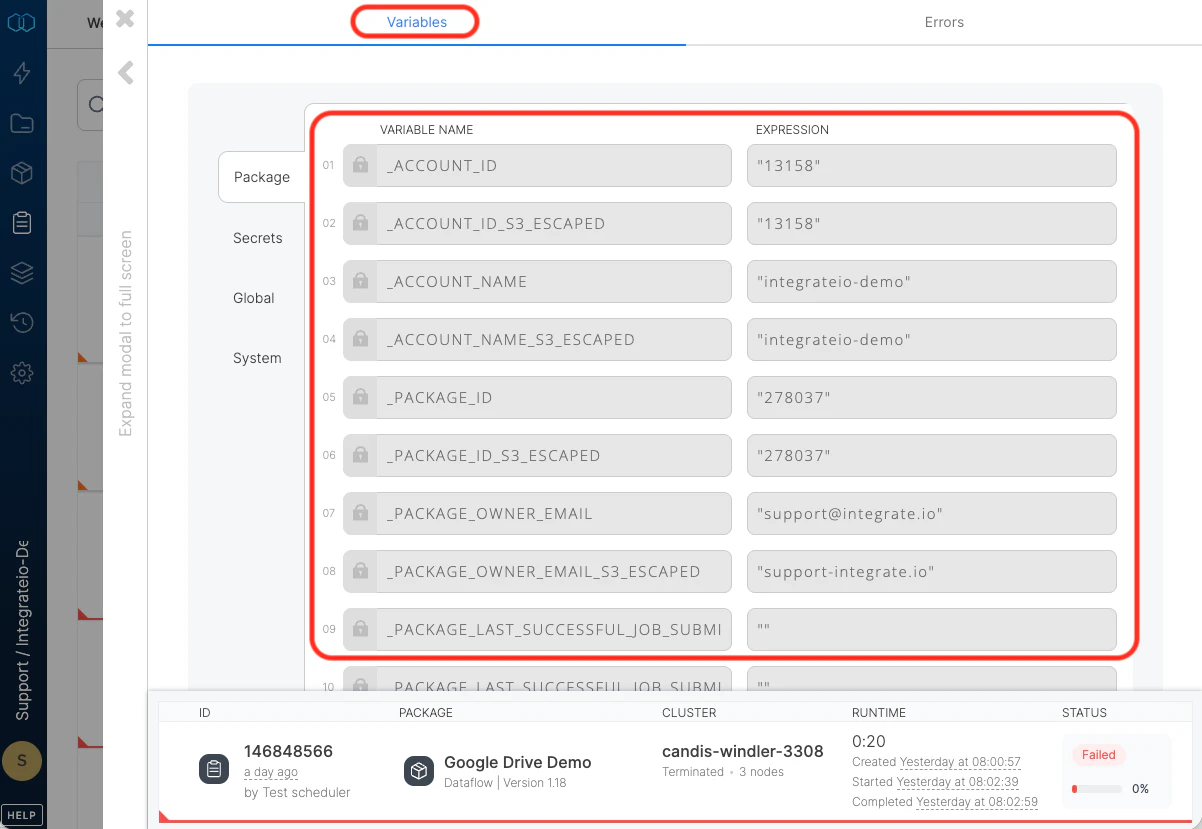Click the lock icon beside _ACCOUNT_NAME
The height and width of the screenshot is (829, 1202).
[360, 282]
